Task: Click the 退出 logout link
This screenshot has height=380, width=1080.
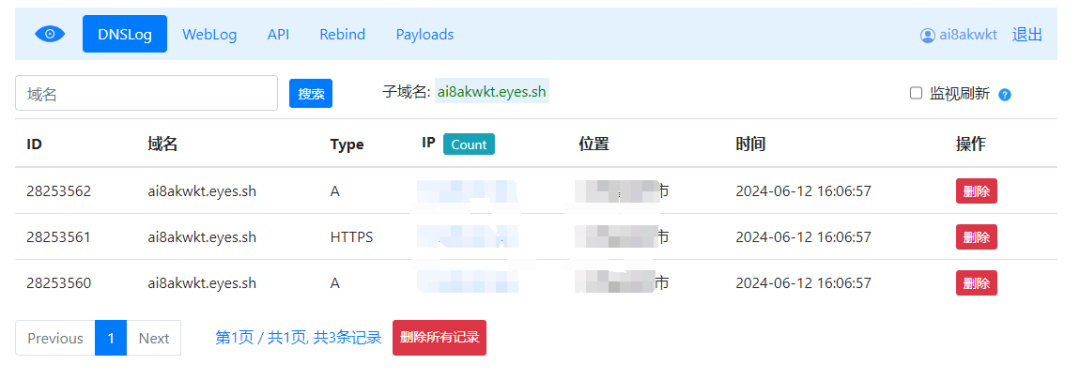Action: tap(1027, 35)
